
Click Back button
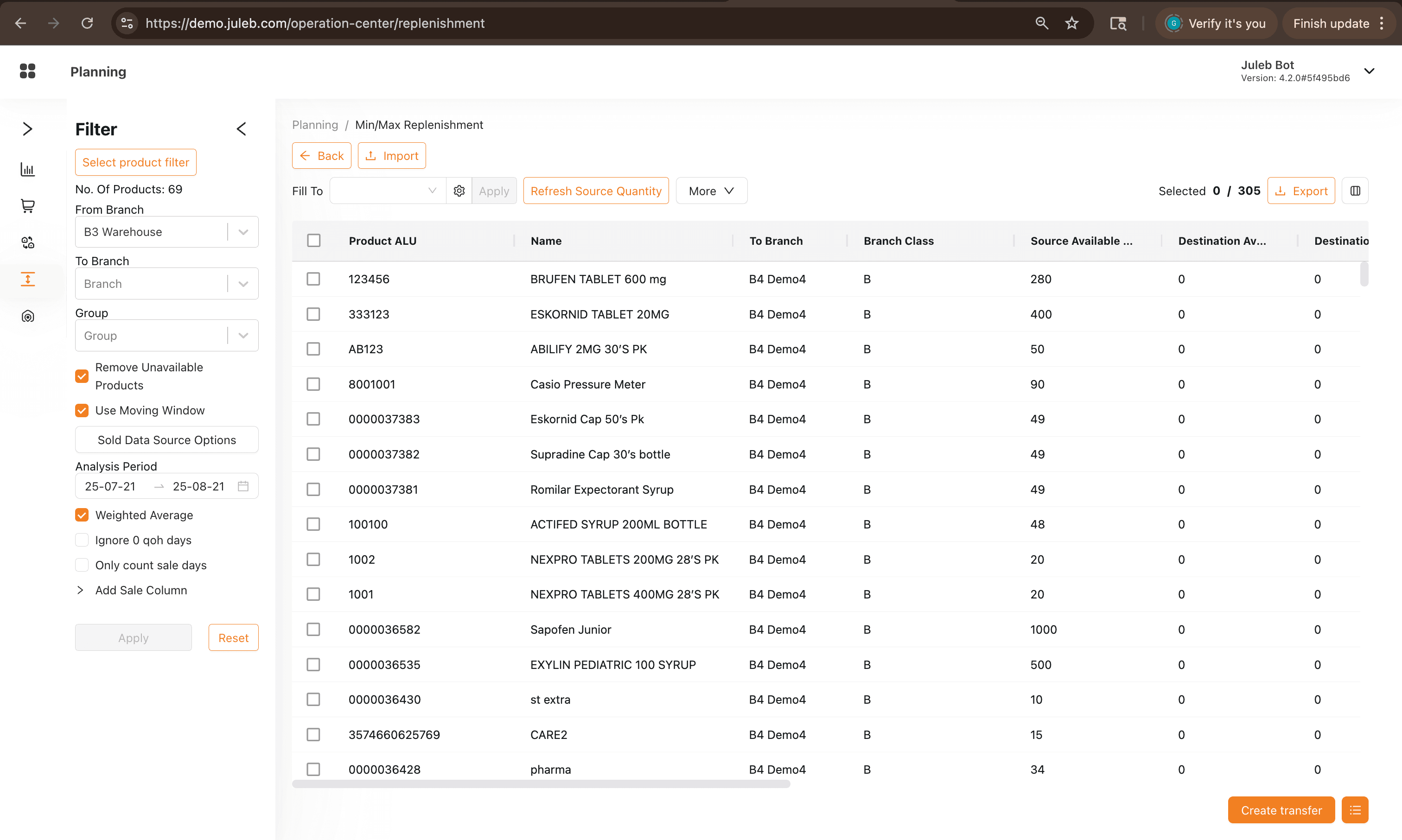click(x=321, y=156)
